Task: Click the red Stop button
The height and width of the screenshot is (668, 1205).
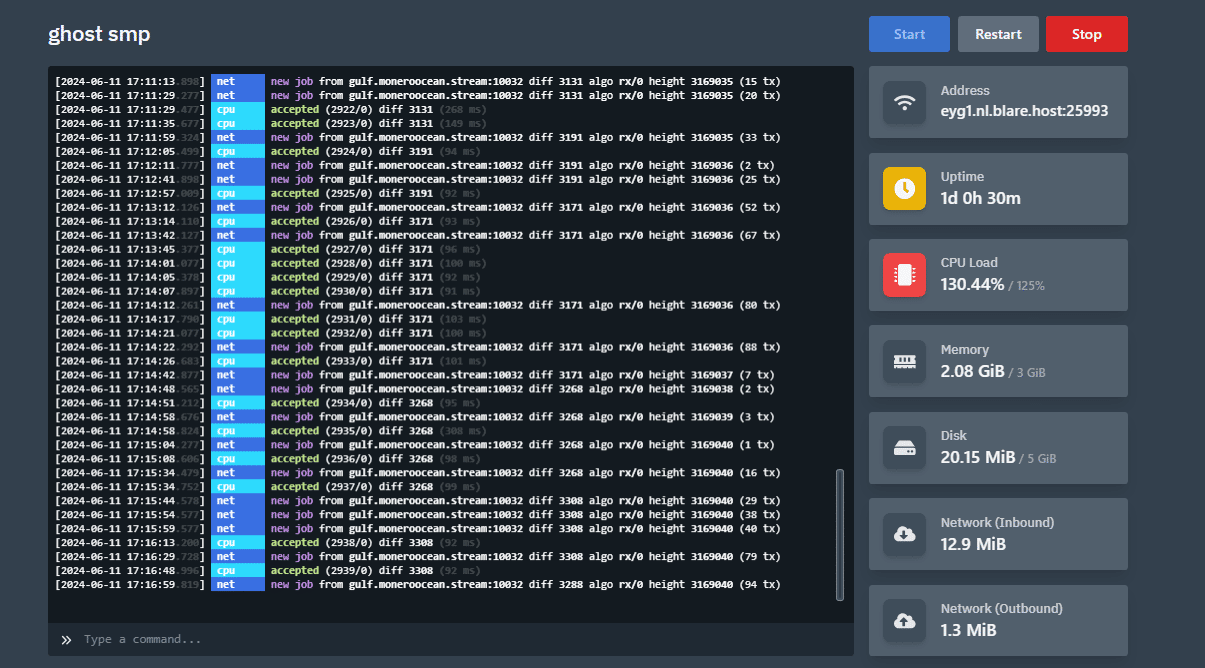Action: pos(1086,34)
